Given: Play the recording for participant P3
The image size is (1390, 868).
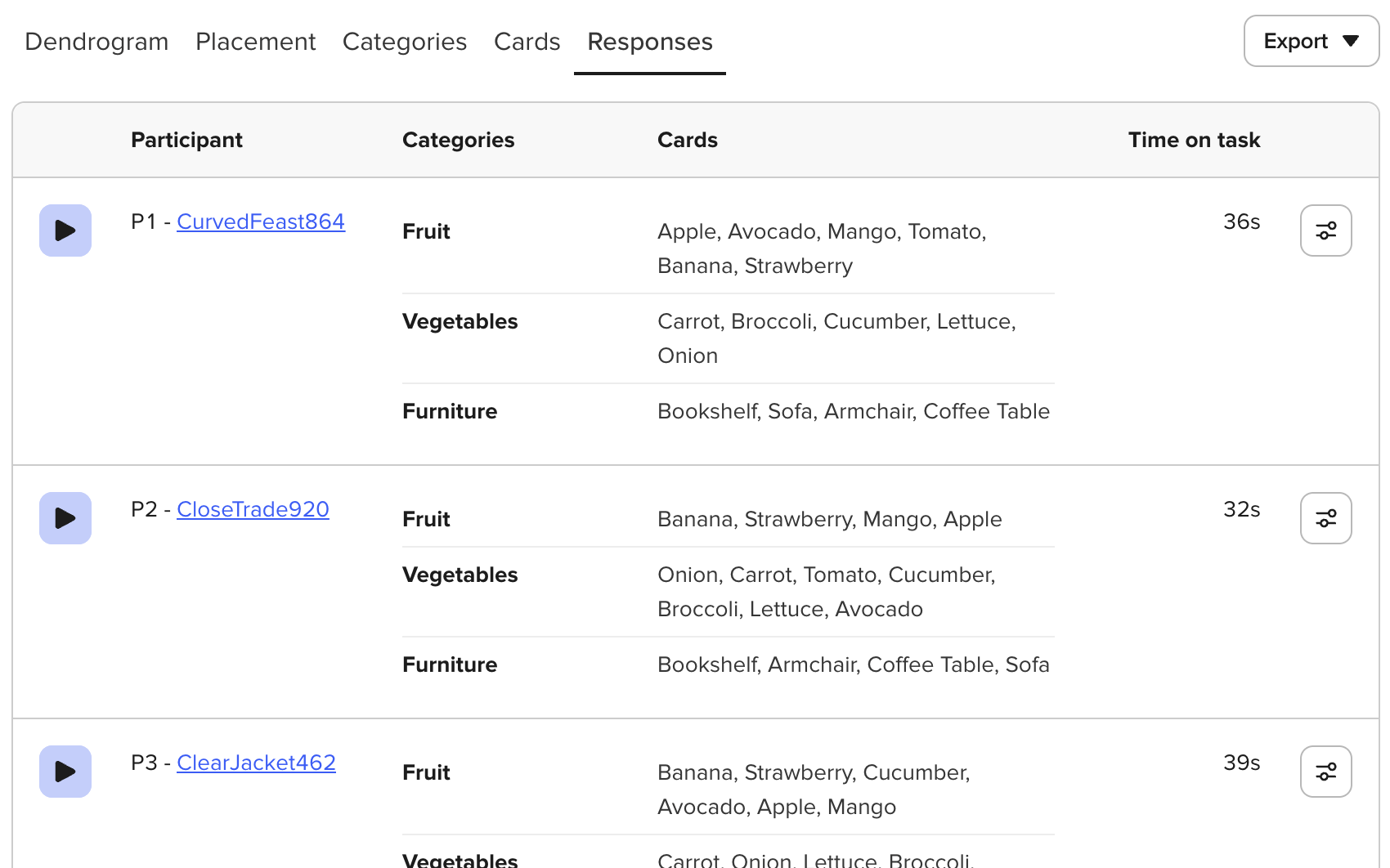Looking at the screenshot, I should pos(65,772).
